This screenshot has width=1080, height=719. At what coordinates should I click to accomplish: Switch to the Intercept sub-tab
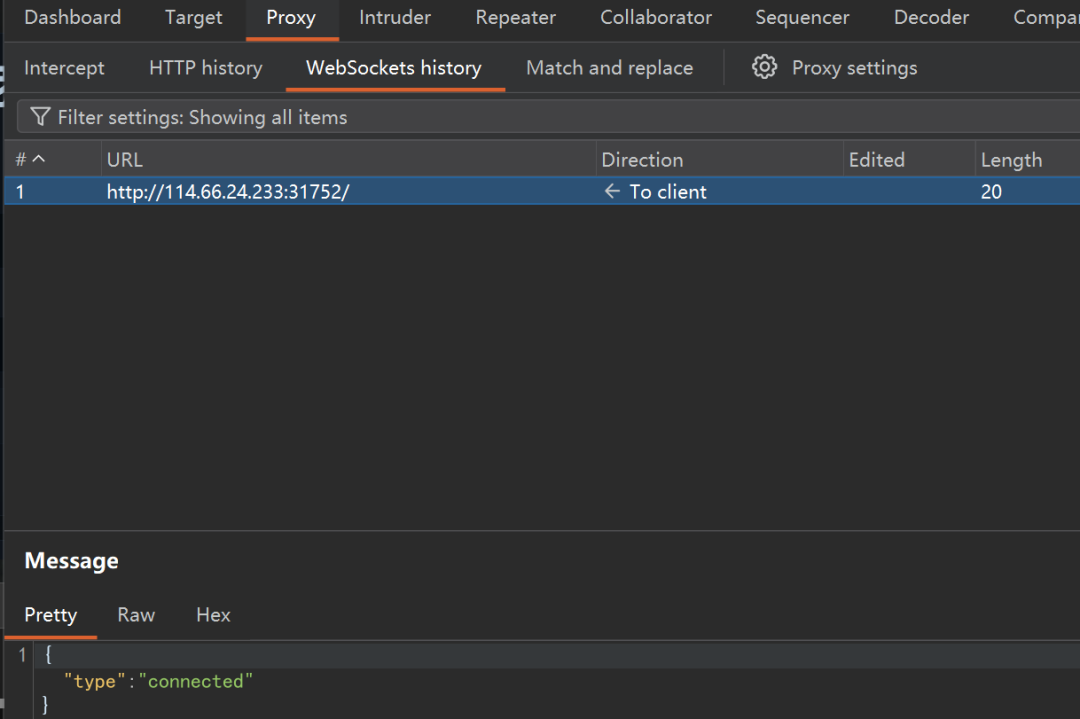[64, 68]
